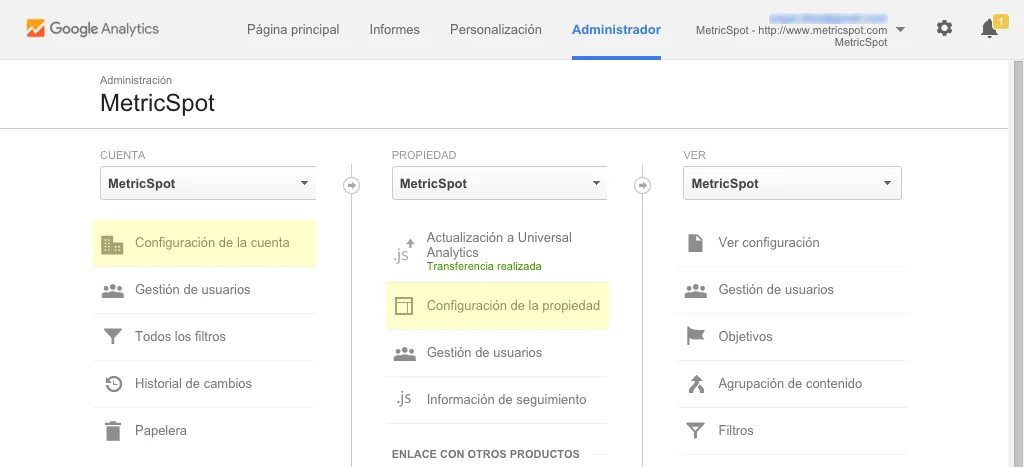The width and height of the screenshot is (1024, 467).
Task: Click the .js upgrade icon for Universal Analytics
Action: click(x=404, y=251)
